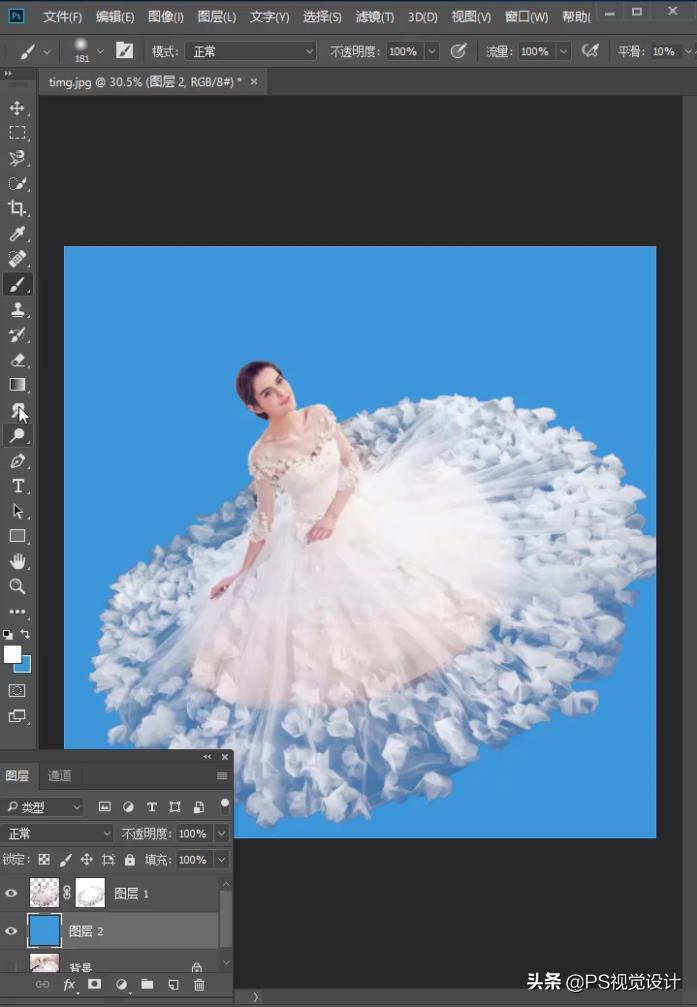This screenshot has height=1007, width=697.
Task: Toggle the lock all button for layer
Action: coord(129,860)
